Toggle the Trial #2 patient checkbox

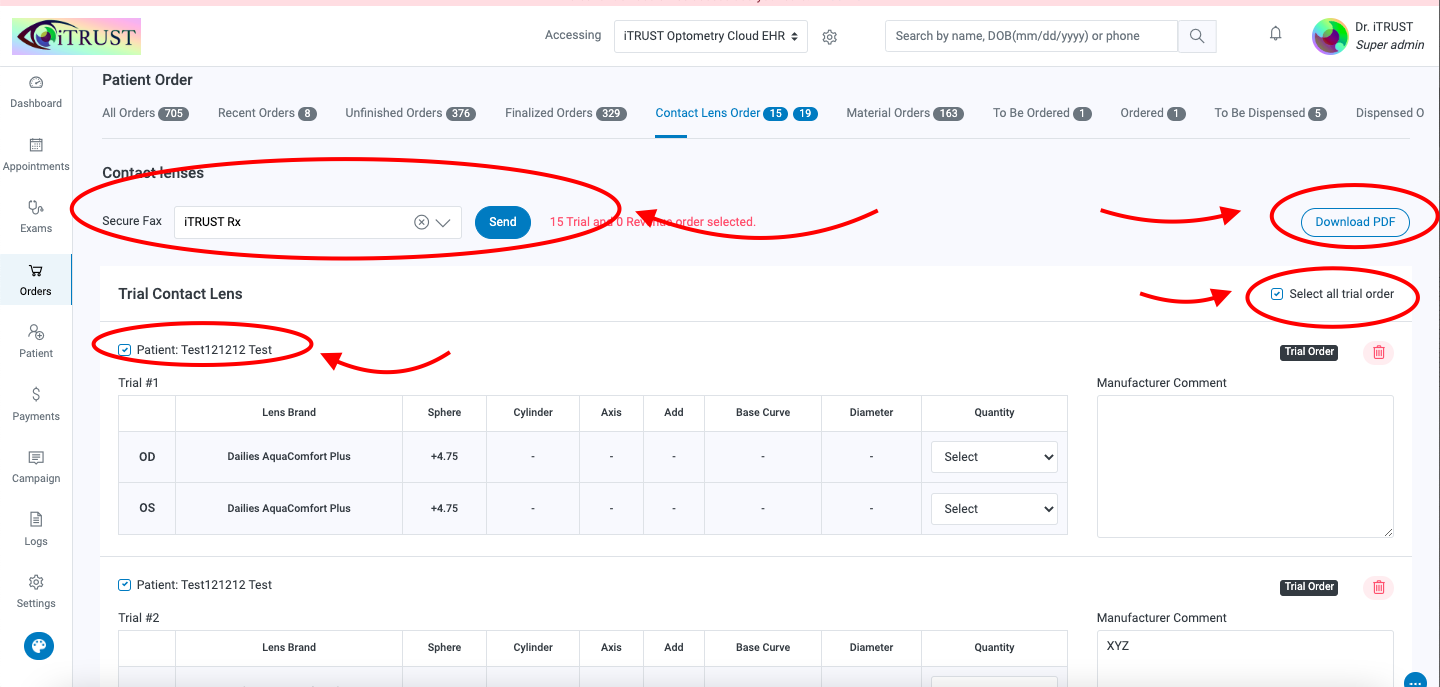124,585
